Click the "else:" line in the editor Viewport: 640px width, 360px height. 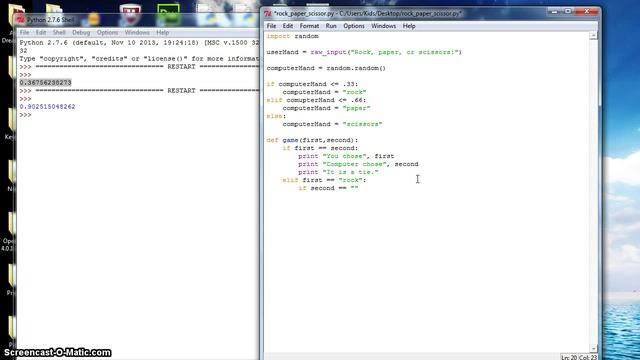pos(276,116)
